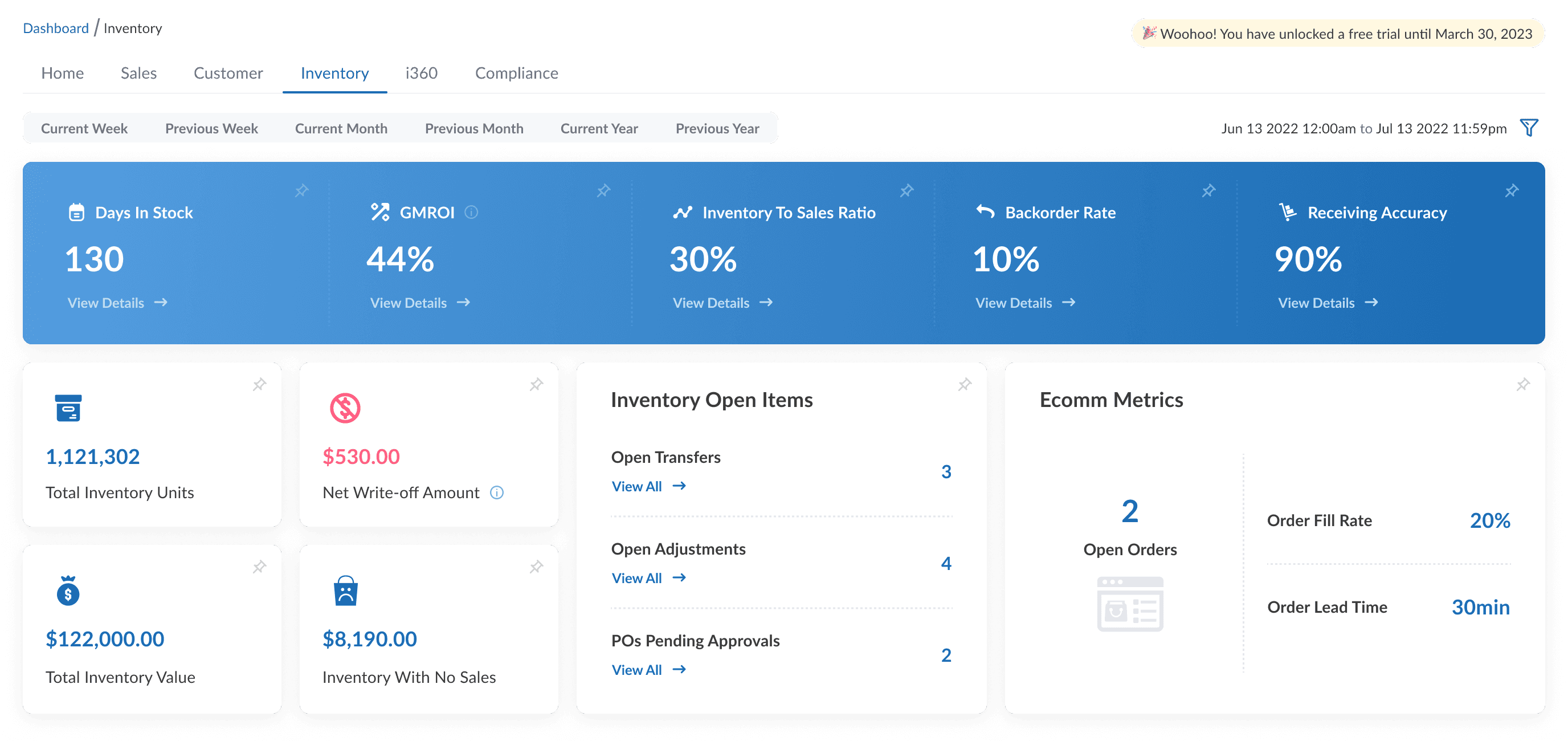The image size is (1568, 741).
Task: Pin the Inventory With No Sales card
Action: pos(536,567)
